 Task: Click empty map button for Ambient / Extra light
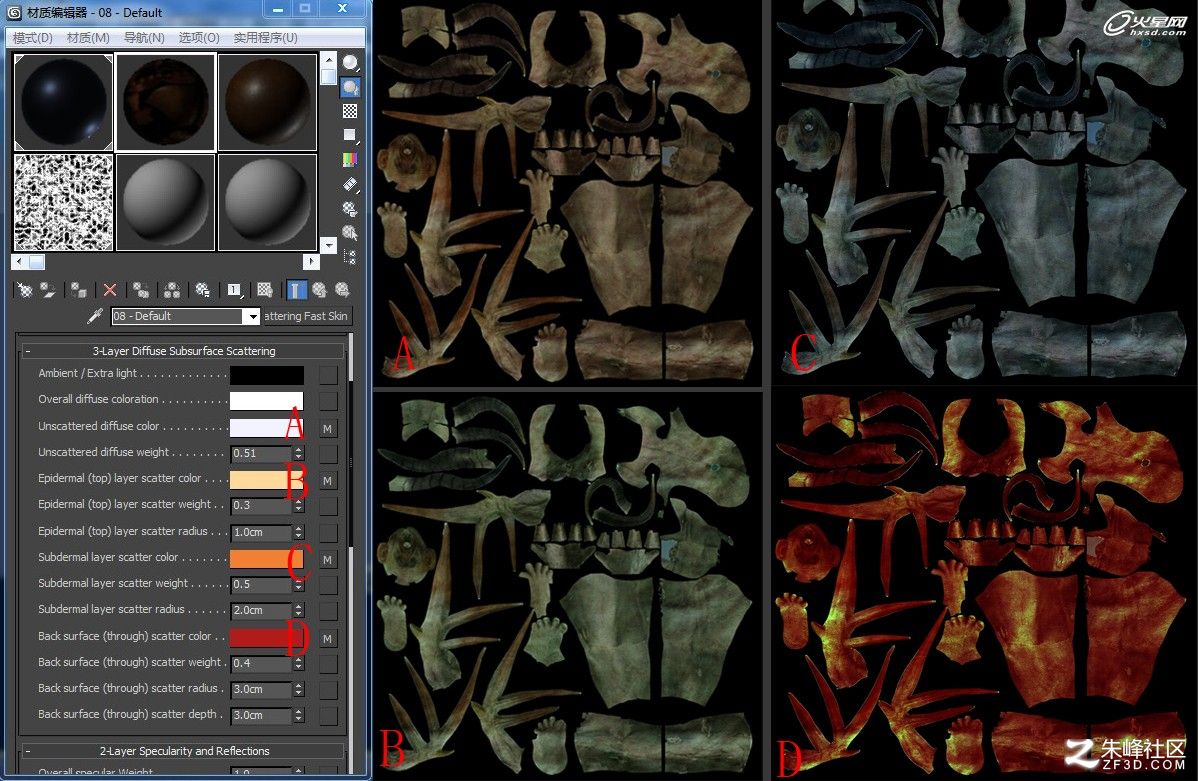click(x=328, y=374)
